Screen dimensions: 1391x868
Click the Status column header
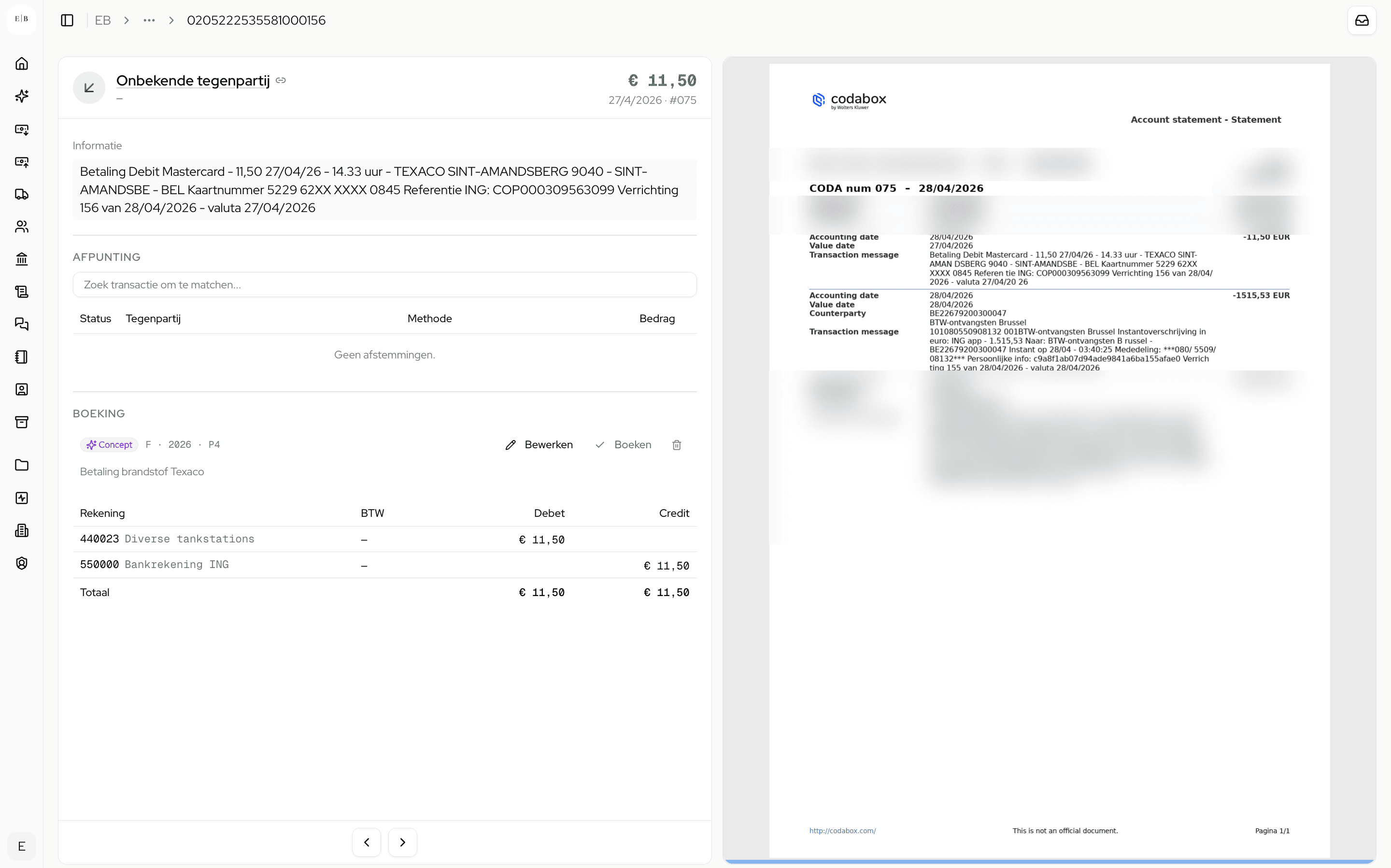coord(95,319)
